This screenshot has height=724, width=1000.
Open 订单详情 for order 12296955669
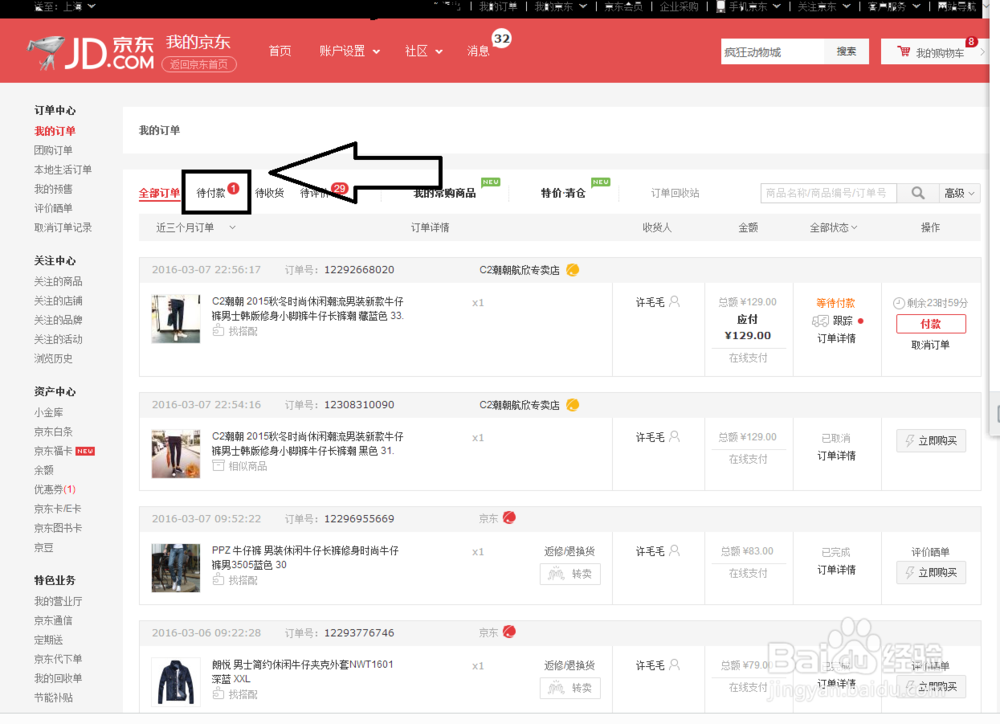836,570
